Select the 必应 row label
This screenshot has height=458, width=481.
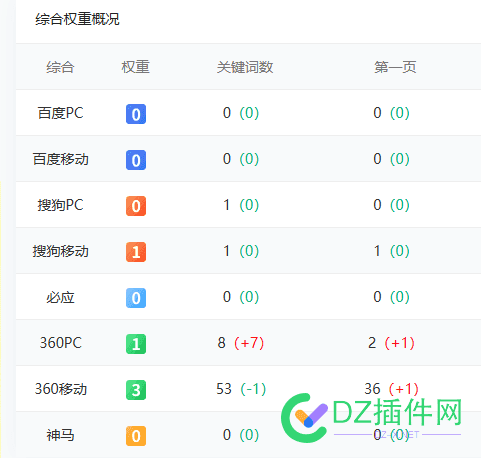pyautogui.click(x=60, y=297)
